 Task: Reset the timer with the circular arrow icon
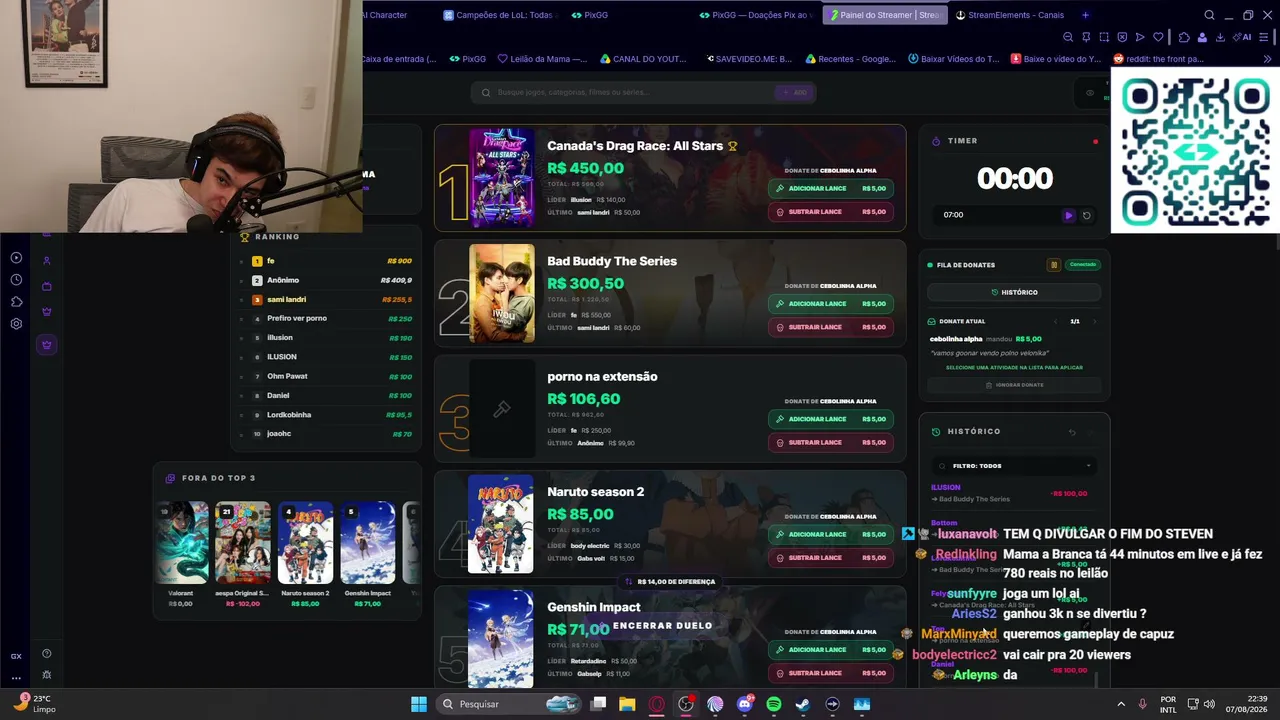pos(1087,215)
